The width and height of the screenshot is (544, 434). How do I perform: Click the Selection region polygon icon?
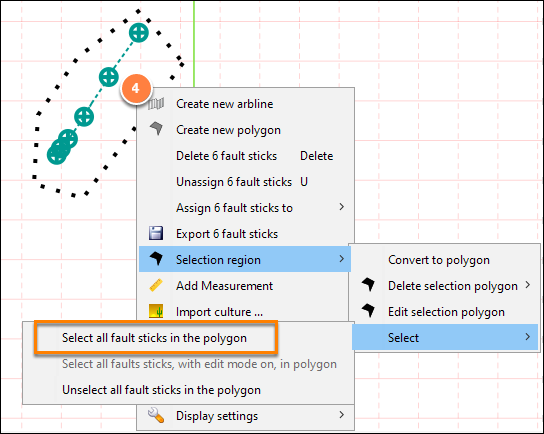(156, 259)
